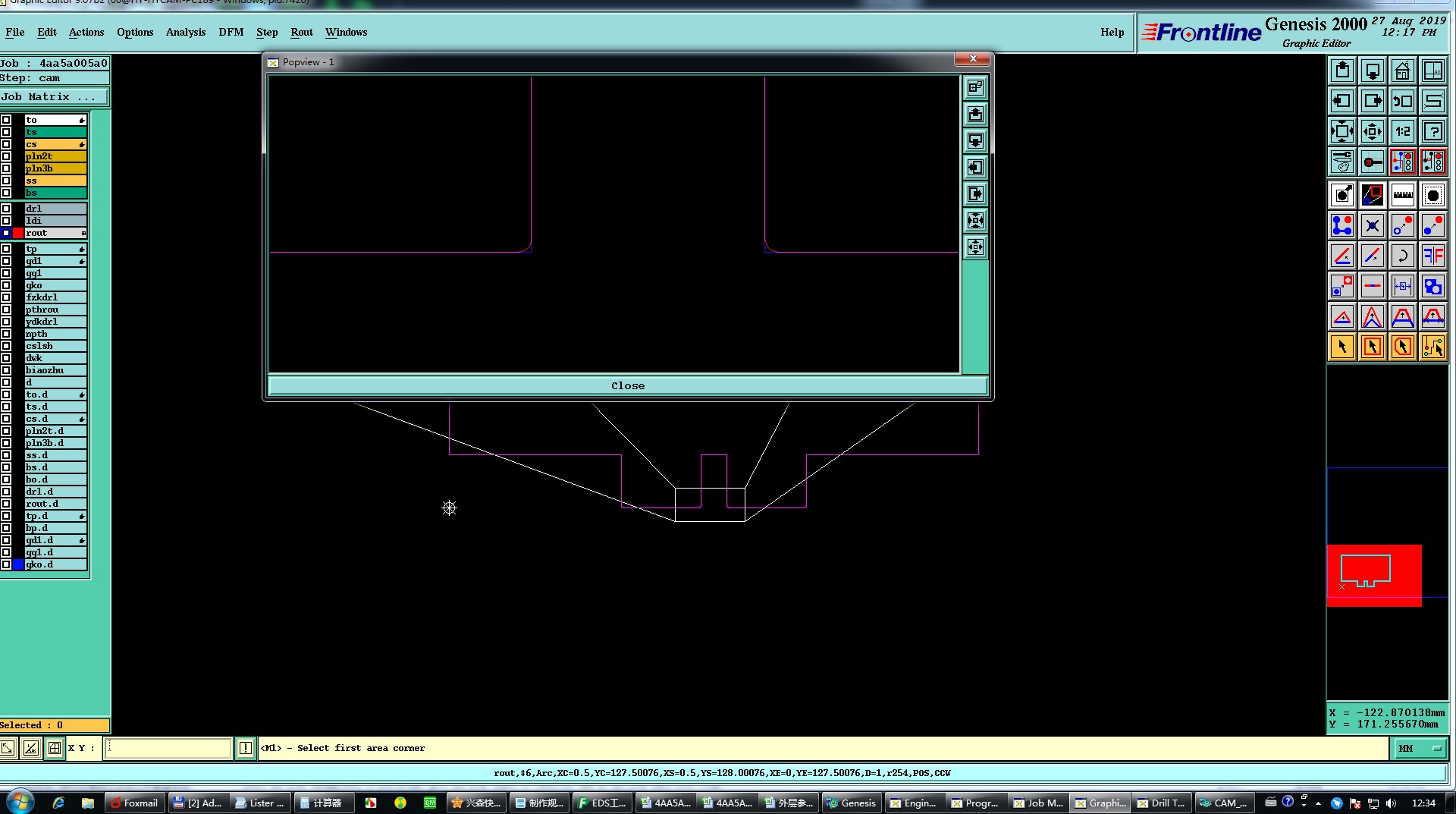This screenshot has height=814, width=1456.
Task: Select the arrow pointer select tool
Action: [x=1342, y=347]
